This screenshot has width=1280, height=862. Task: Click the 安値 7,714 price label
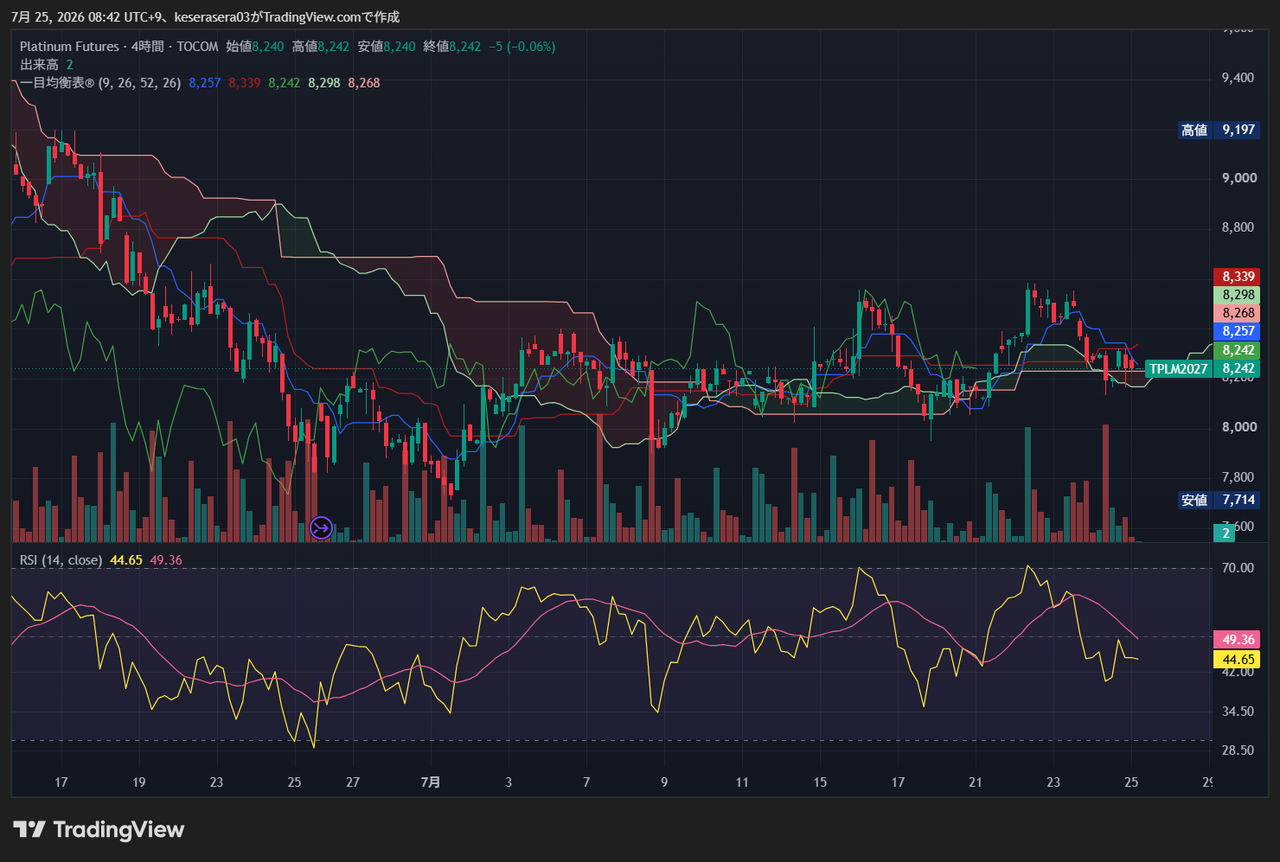tap(1218, 500)
